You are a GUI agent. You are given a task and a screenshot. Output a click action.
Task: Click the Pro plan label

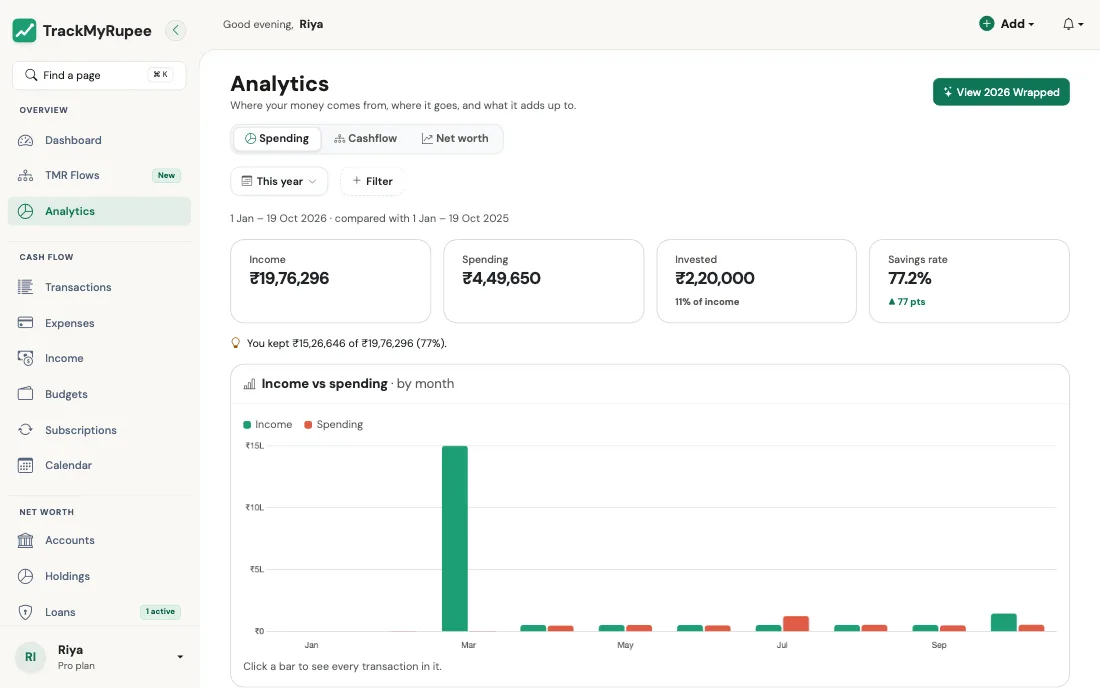click(x=76, y=666)
